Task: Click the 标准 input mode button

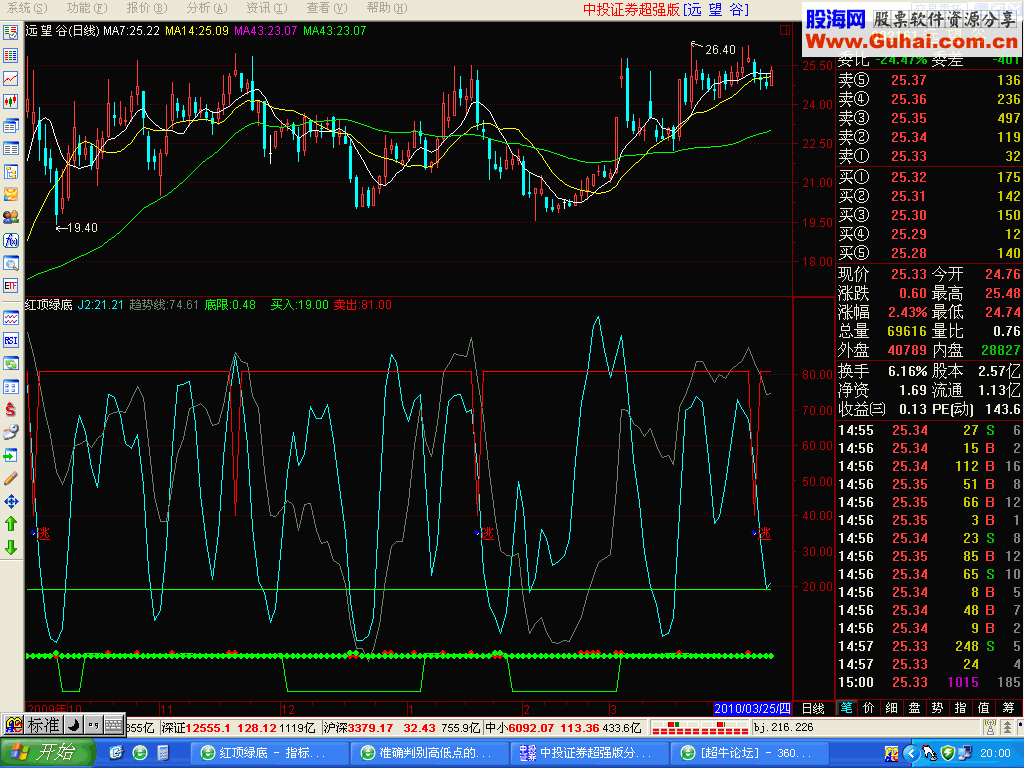Action: click(44, 725)
